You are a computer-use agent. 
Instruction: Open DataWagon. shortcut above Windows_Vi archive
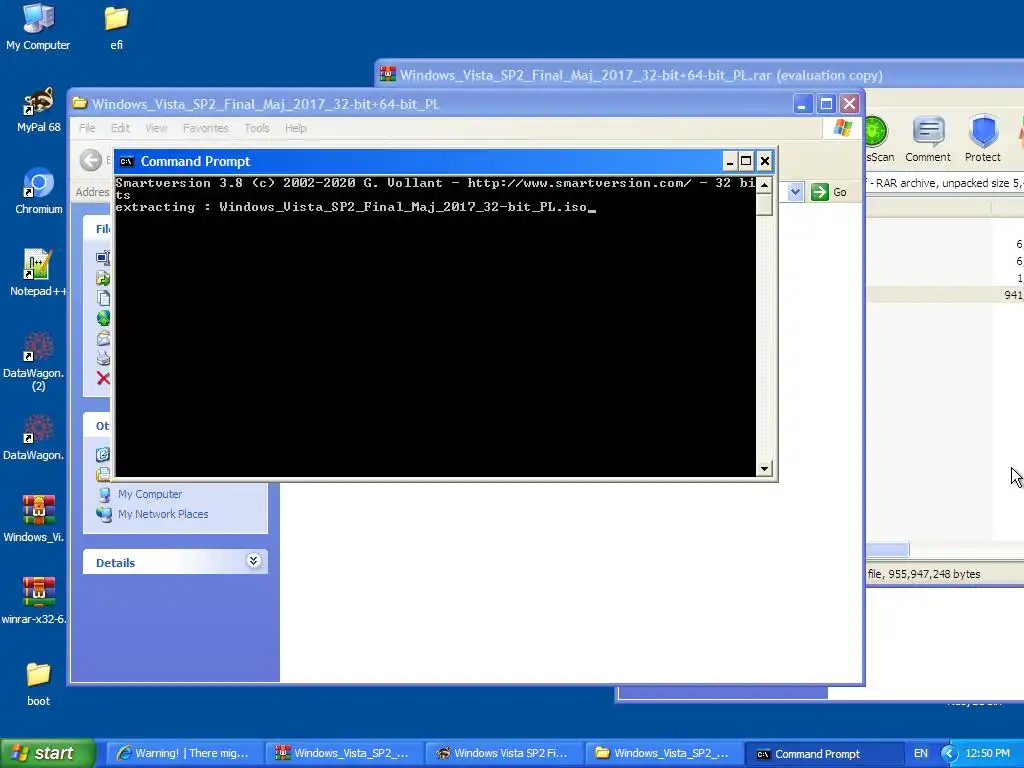34,437
